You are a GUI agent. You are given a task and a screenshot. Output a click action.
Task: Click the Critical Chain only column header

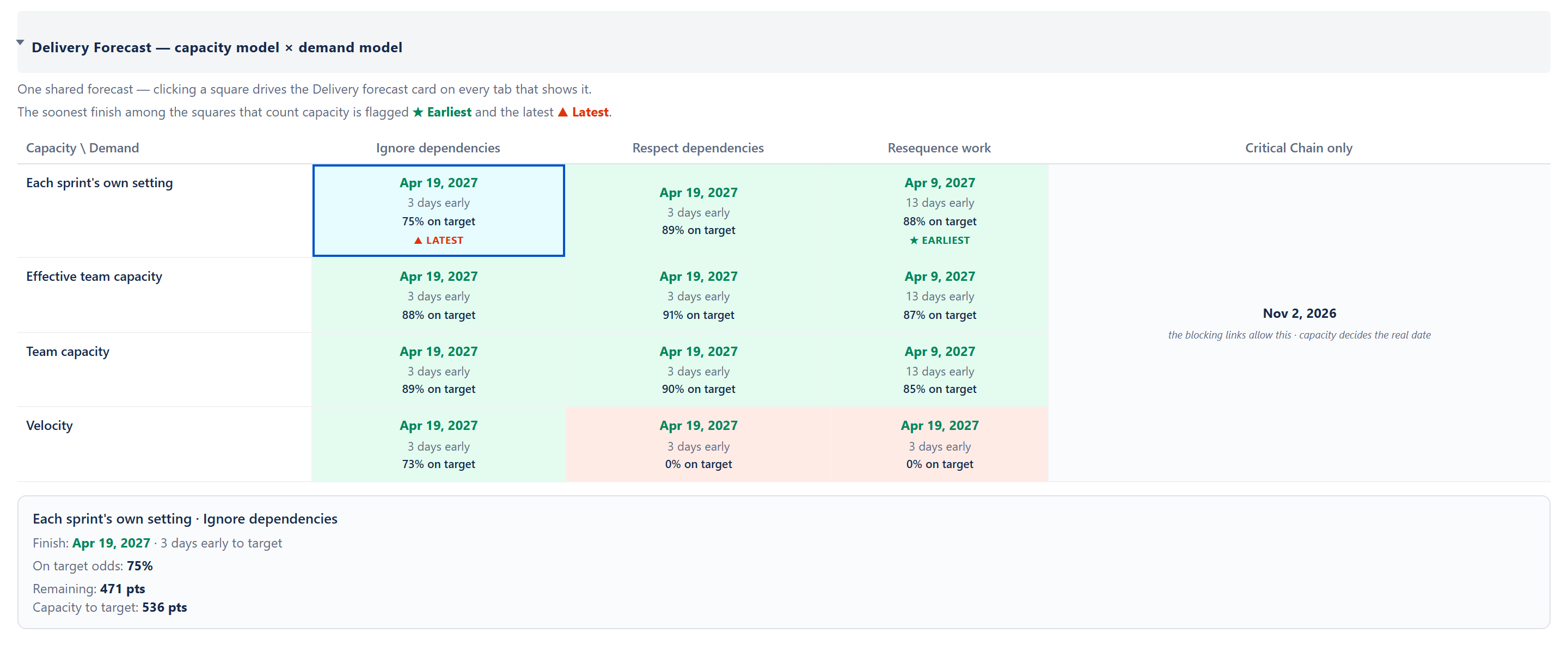(1298, 148)
